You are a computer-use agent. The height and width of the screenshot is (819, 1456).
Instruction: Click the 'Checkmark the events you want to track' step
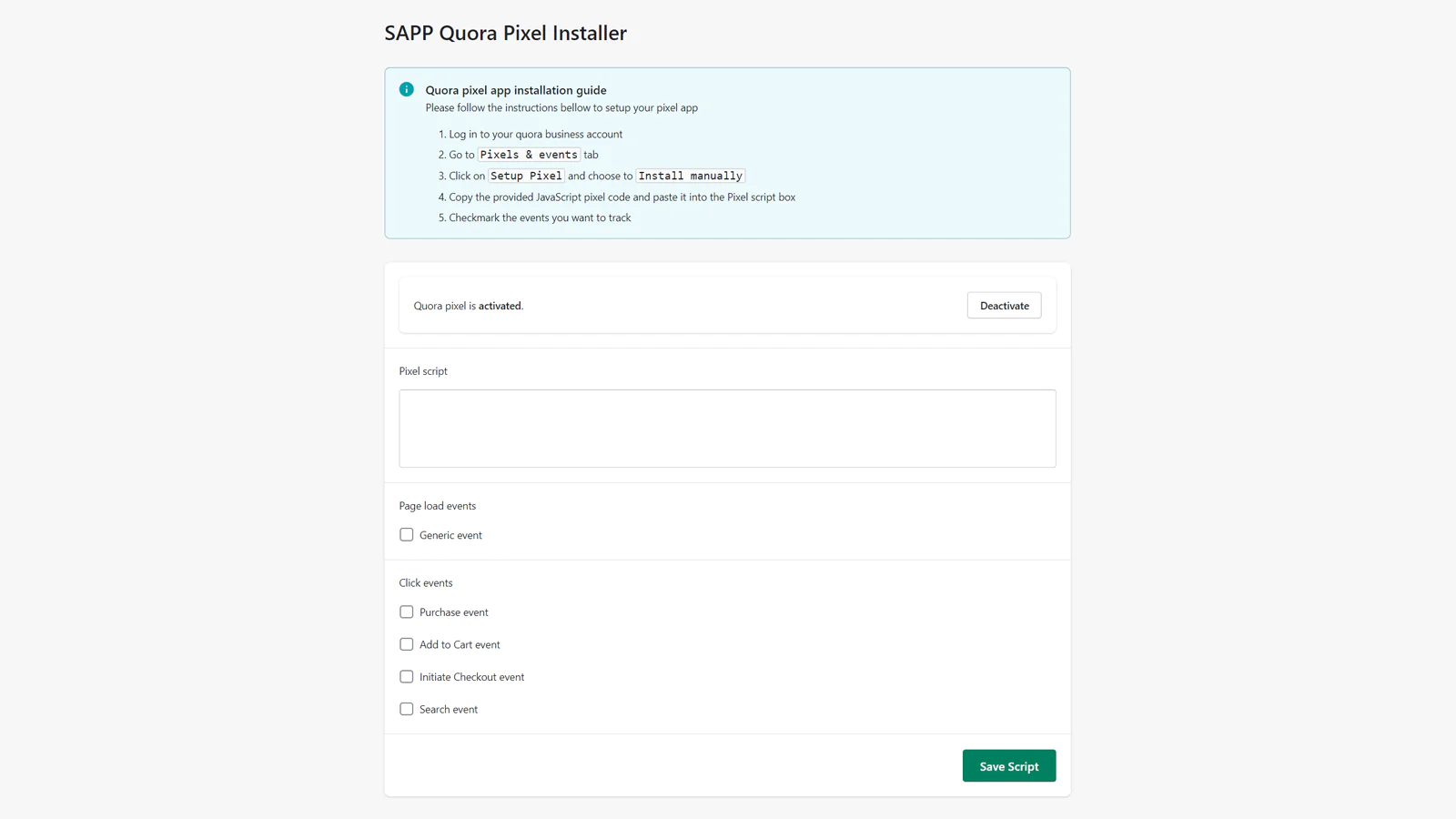point(540,217)
